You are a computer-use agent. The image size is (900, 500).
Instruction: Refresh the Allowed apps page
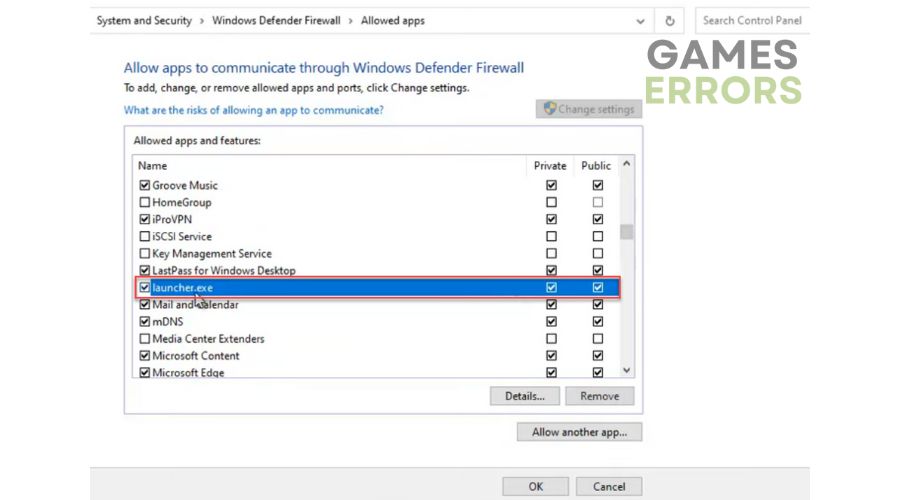(x=669, y=21)
